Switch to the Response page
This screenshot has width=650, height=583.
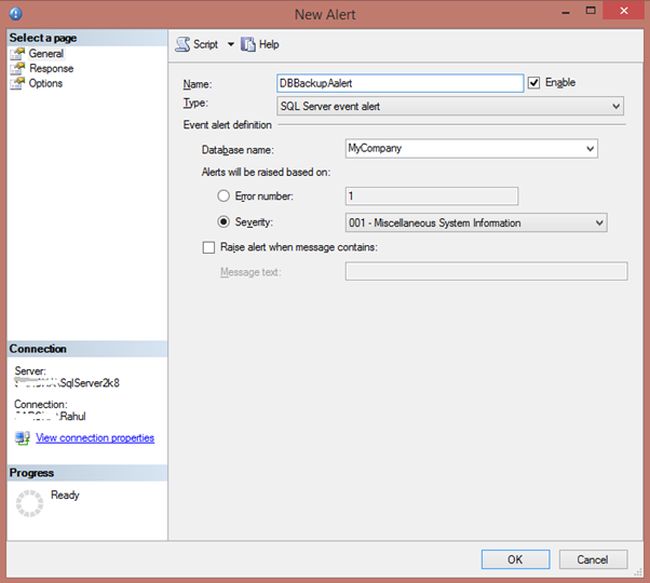(x=51, y=68)
